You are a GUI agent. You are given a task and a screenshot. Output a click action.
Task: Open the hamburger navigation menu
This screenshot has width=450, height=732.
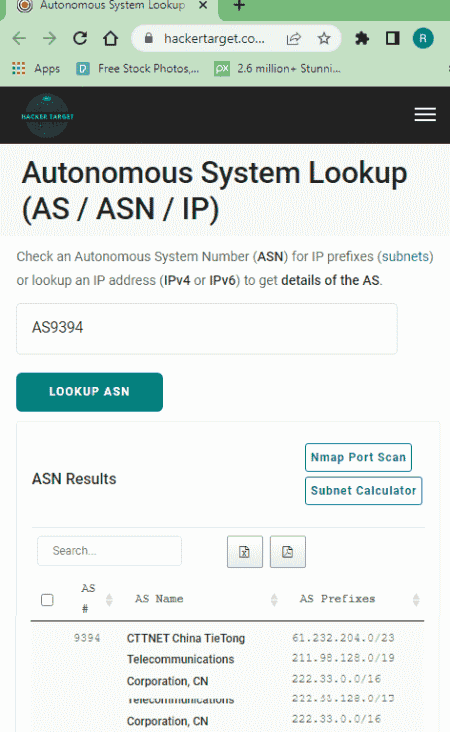tap(425, 115)
